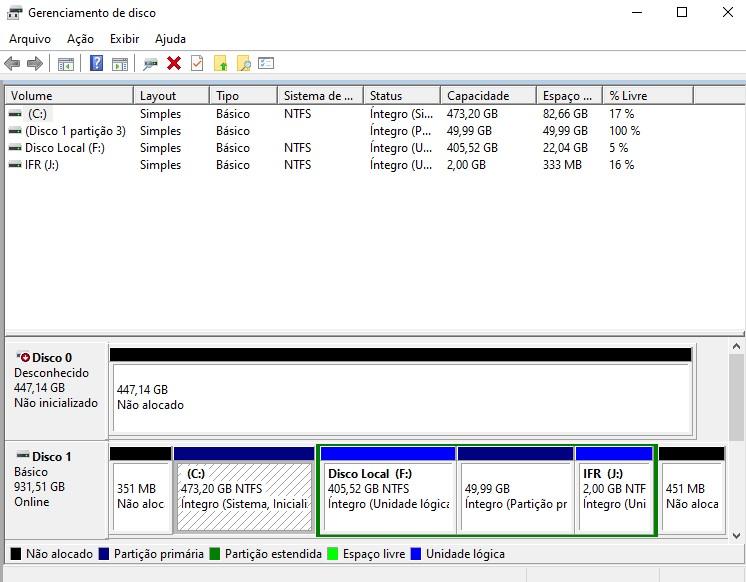Sort by the Status column header
This screenshot has height=582, width=746.
[x=402, y=96]
